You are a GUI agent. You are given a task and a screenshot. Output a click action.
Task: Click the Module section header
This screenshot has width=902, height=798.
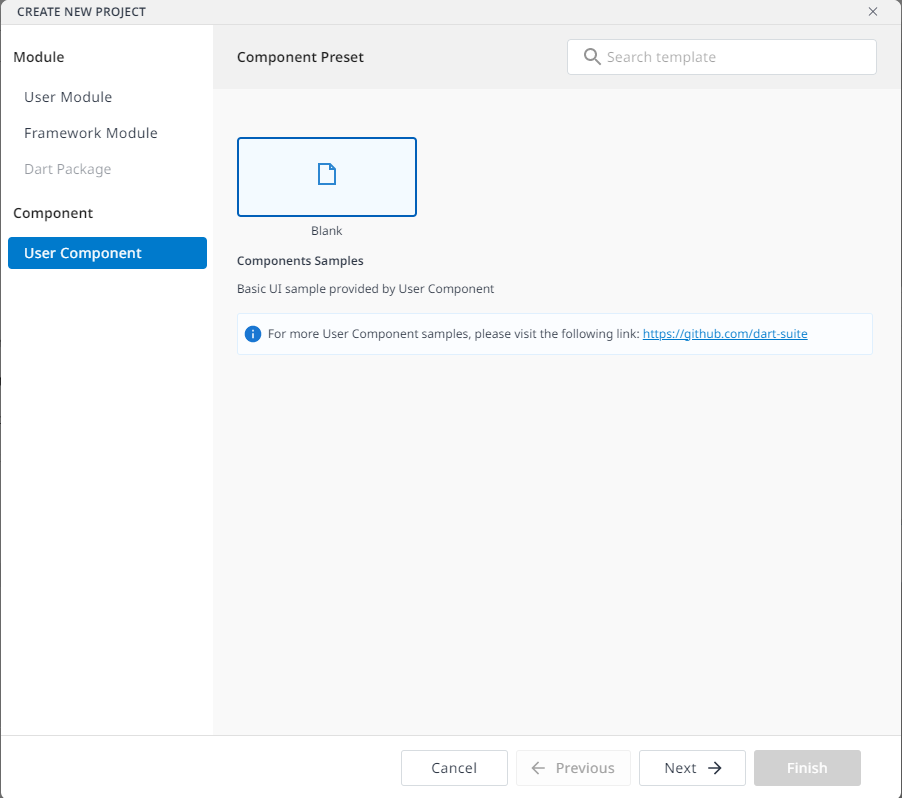[39, 57]
